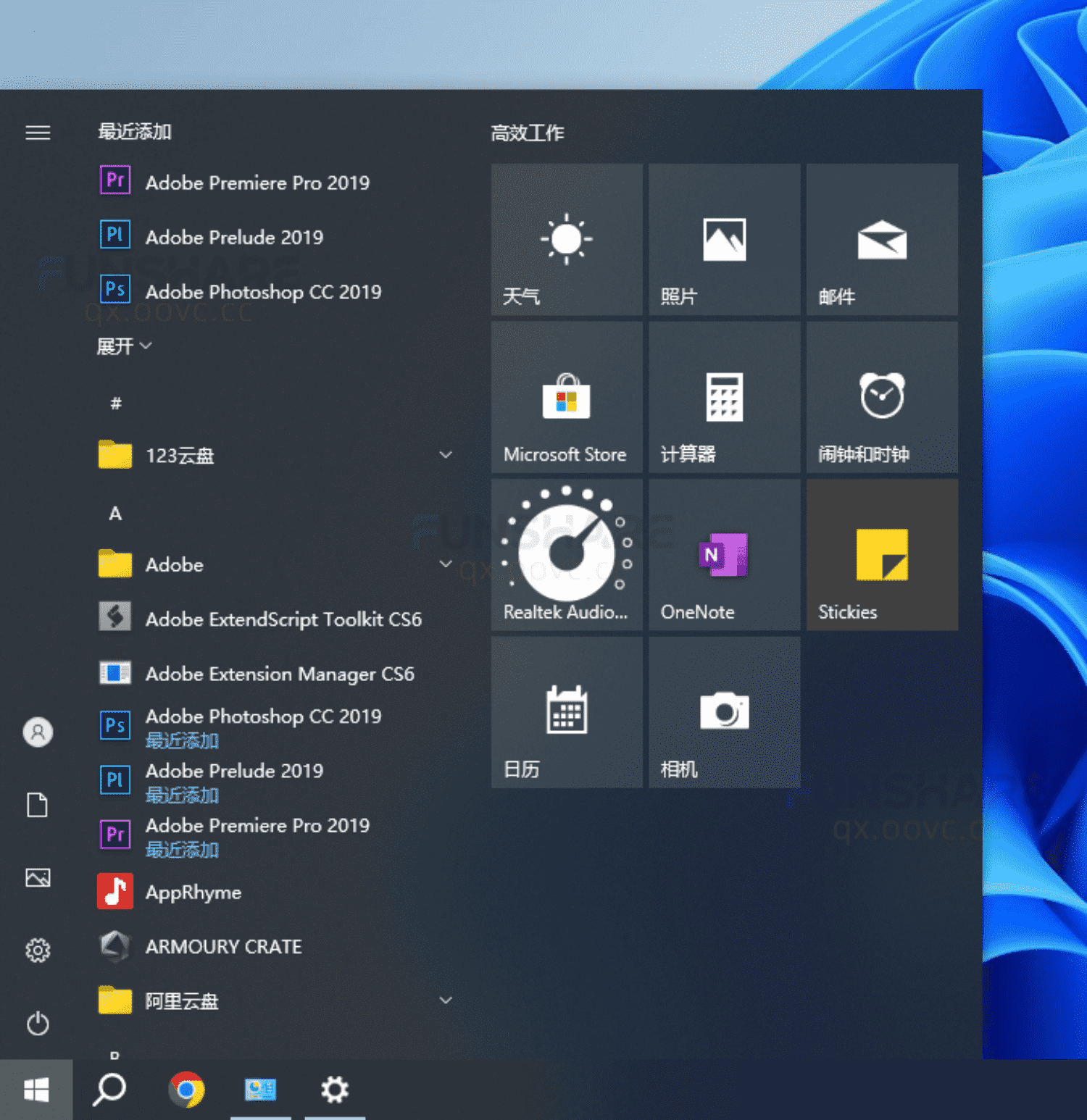1087x1120 pixels.
Task: Open Search from the taskbar
Action: click(x=109, y=1090)
